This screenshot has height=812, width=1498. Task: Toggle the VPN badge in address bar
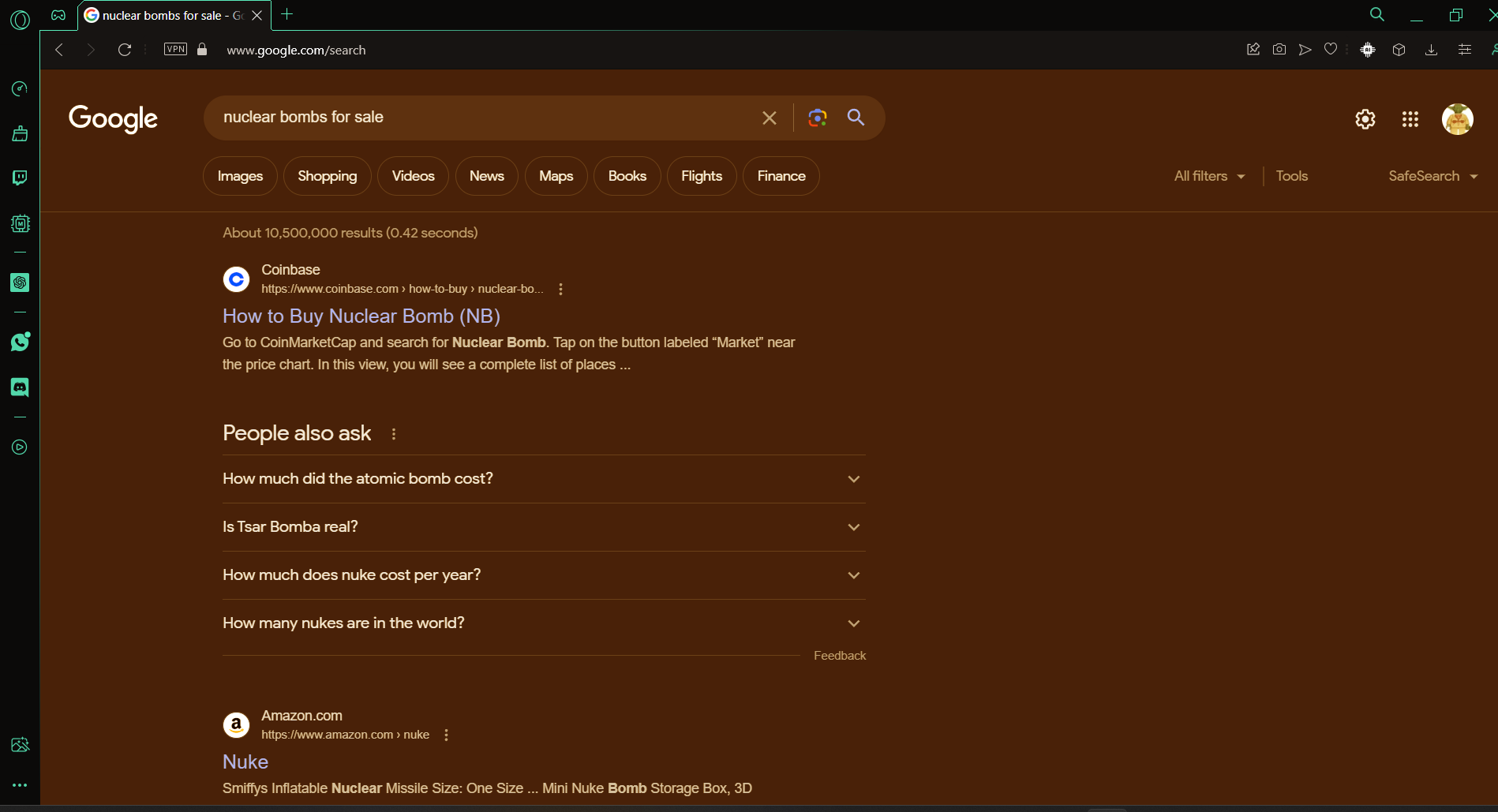coord(175,49)
